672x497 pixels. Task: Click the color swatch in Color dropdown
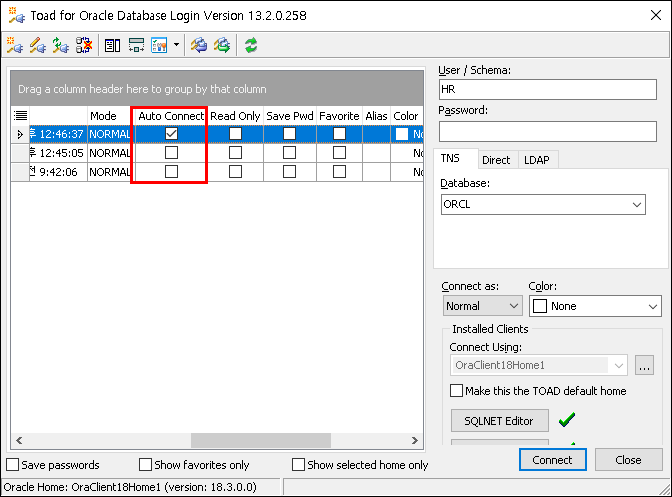[x=540, y=306]
